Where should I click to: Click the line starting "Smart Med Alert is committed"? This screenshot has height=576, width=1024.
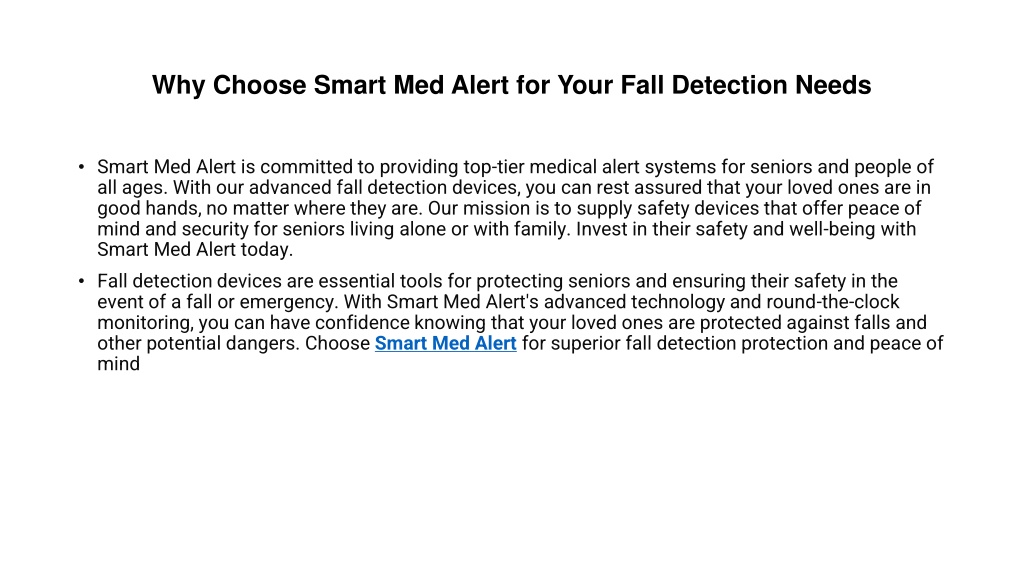(515, 167)
